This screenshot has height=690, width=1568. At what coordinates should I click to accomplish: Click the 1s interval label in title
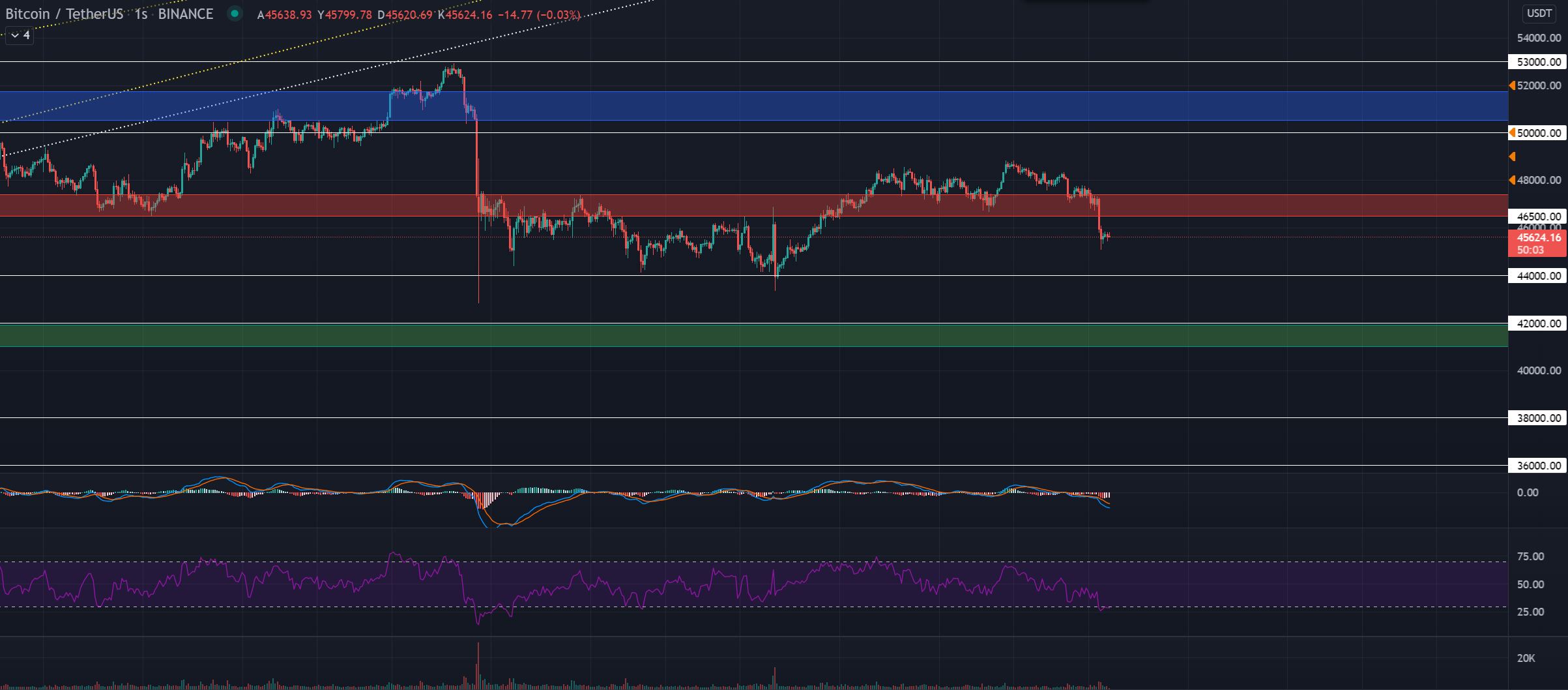click(x=141, y=14)
